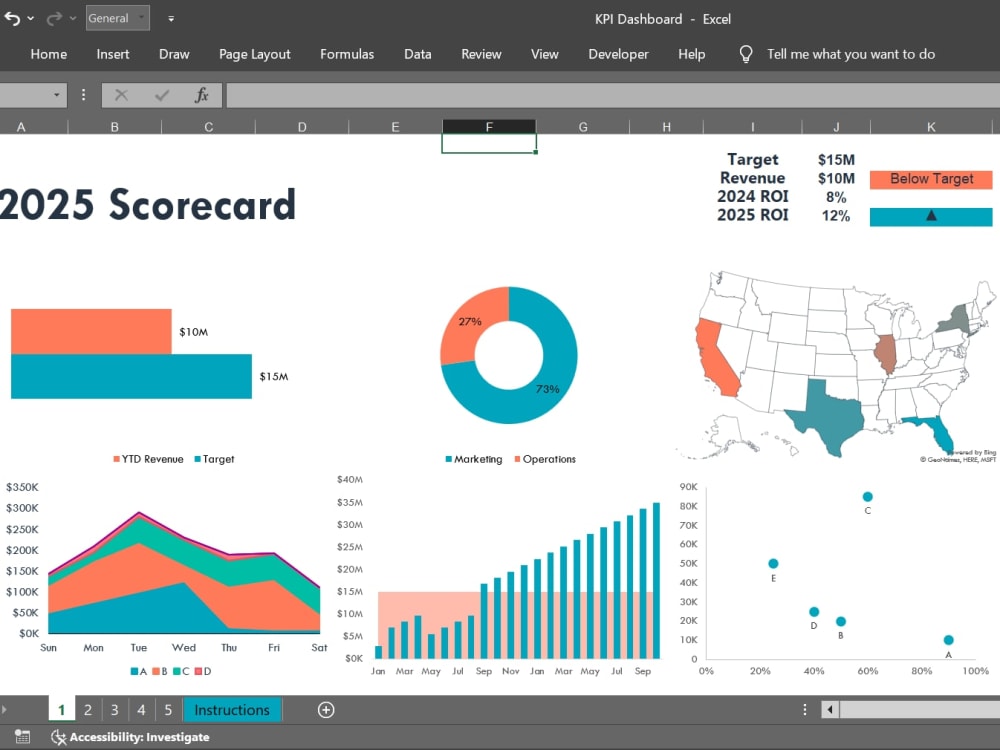Open the Review tab

tap(482, 54)
